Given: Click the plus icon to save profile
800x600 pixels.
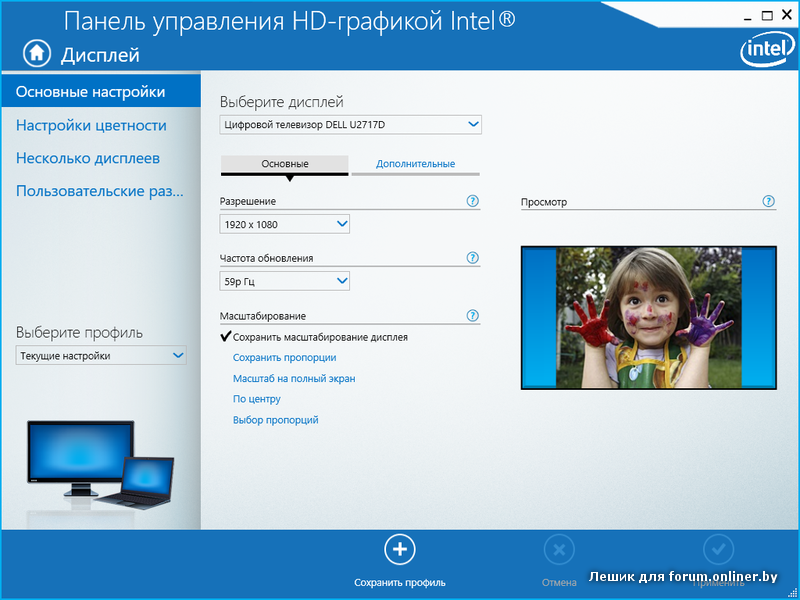Looking at the screenshot, I should pyautogui.click(x=399, y=549).
